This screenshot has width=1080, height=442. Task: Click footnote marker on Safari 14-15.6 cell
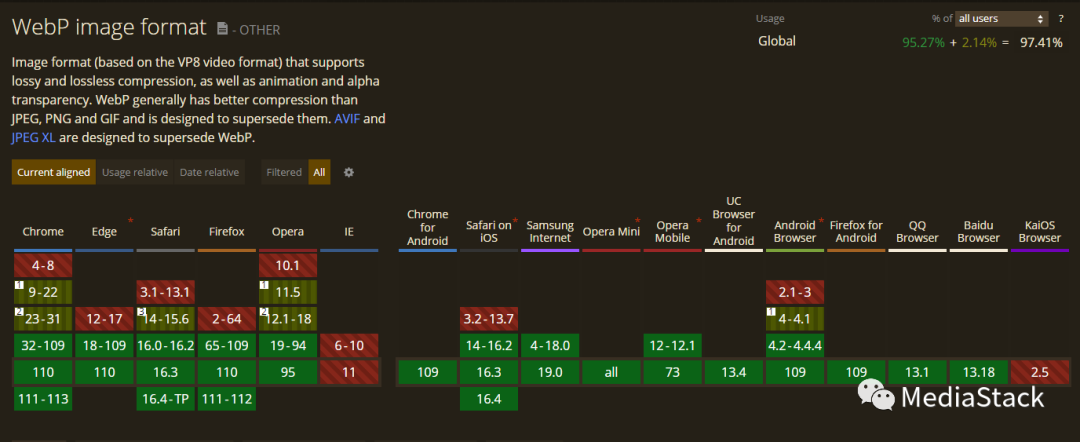[x=142, y=313]
